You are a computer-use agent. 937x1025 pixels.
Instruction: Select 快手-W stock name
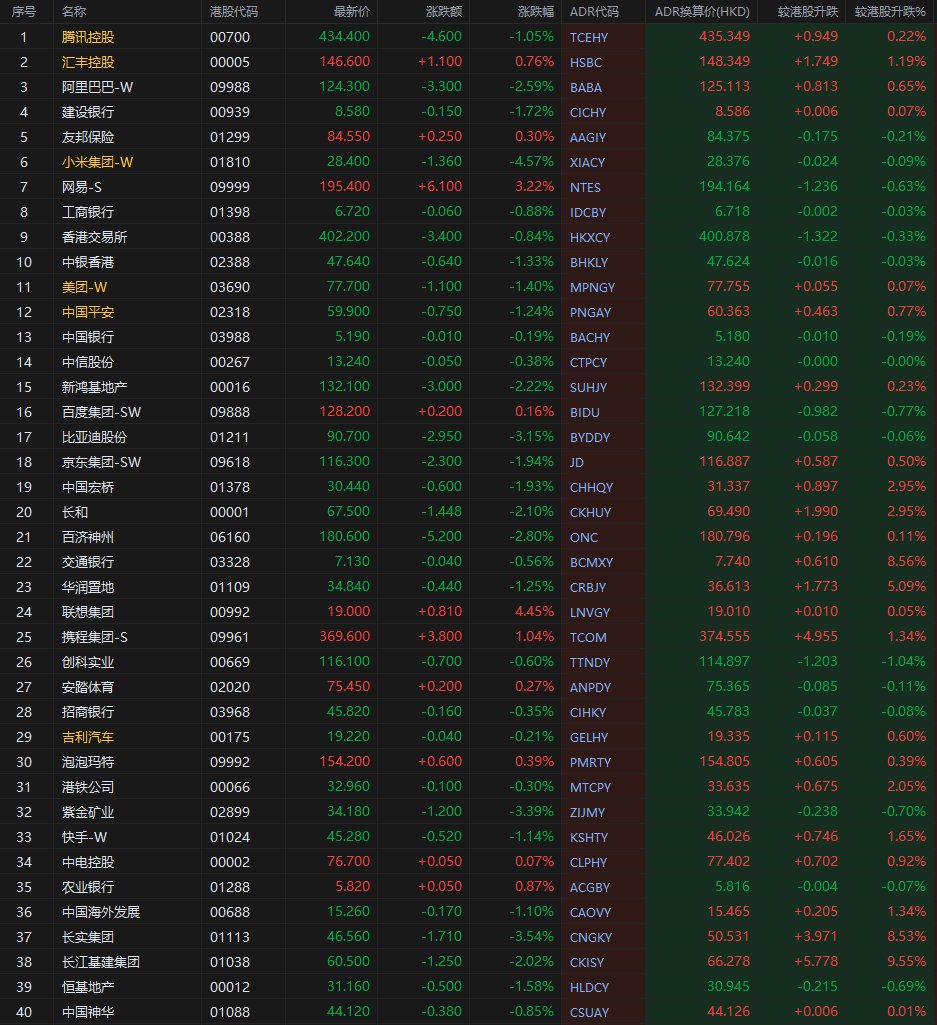pos(84,837)
